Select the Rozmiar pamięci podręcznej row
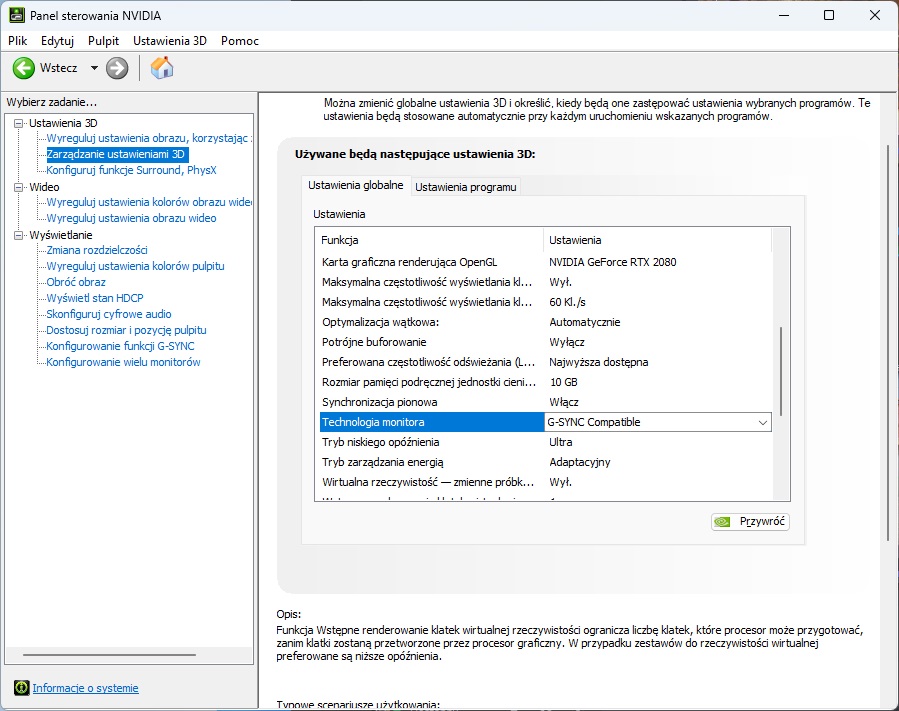 546,382
